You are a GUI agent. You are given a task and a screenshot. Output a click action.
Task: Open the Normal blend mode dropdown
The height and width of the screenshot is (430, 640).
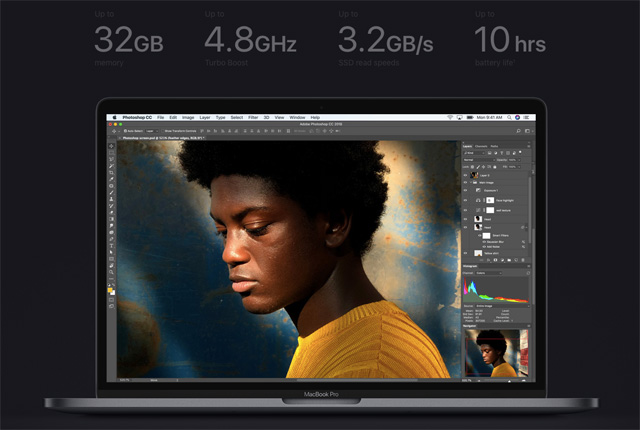[x=480, y=160]
